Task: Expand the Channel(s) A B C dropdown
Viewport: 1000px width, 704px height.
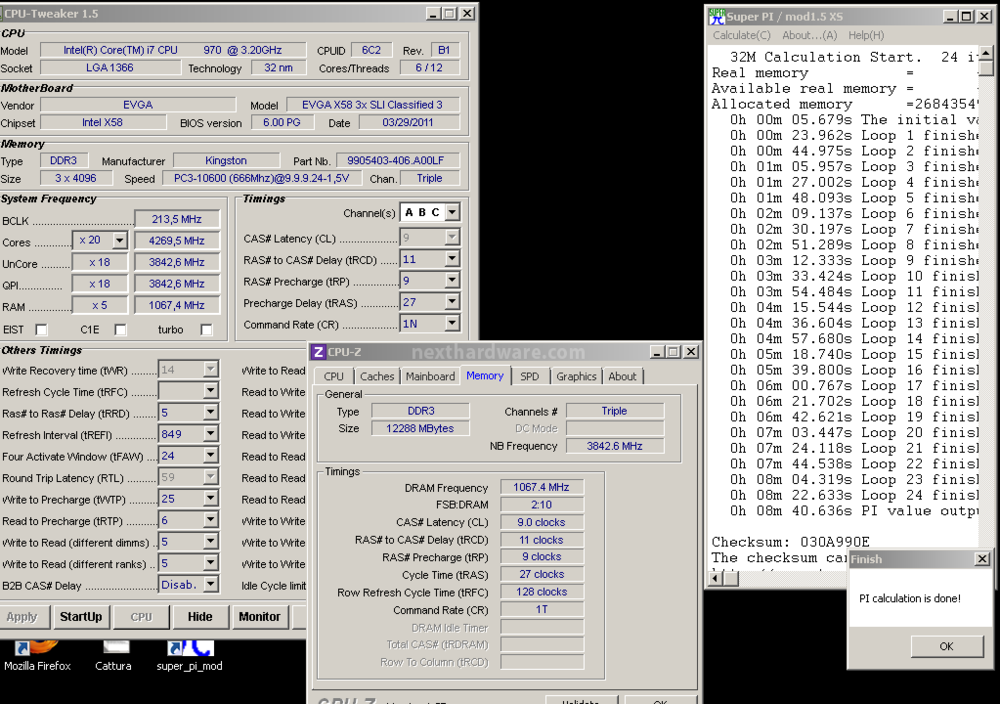Action: (452, 212)
